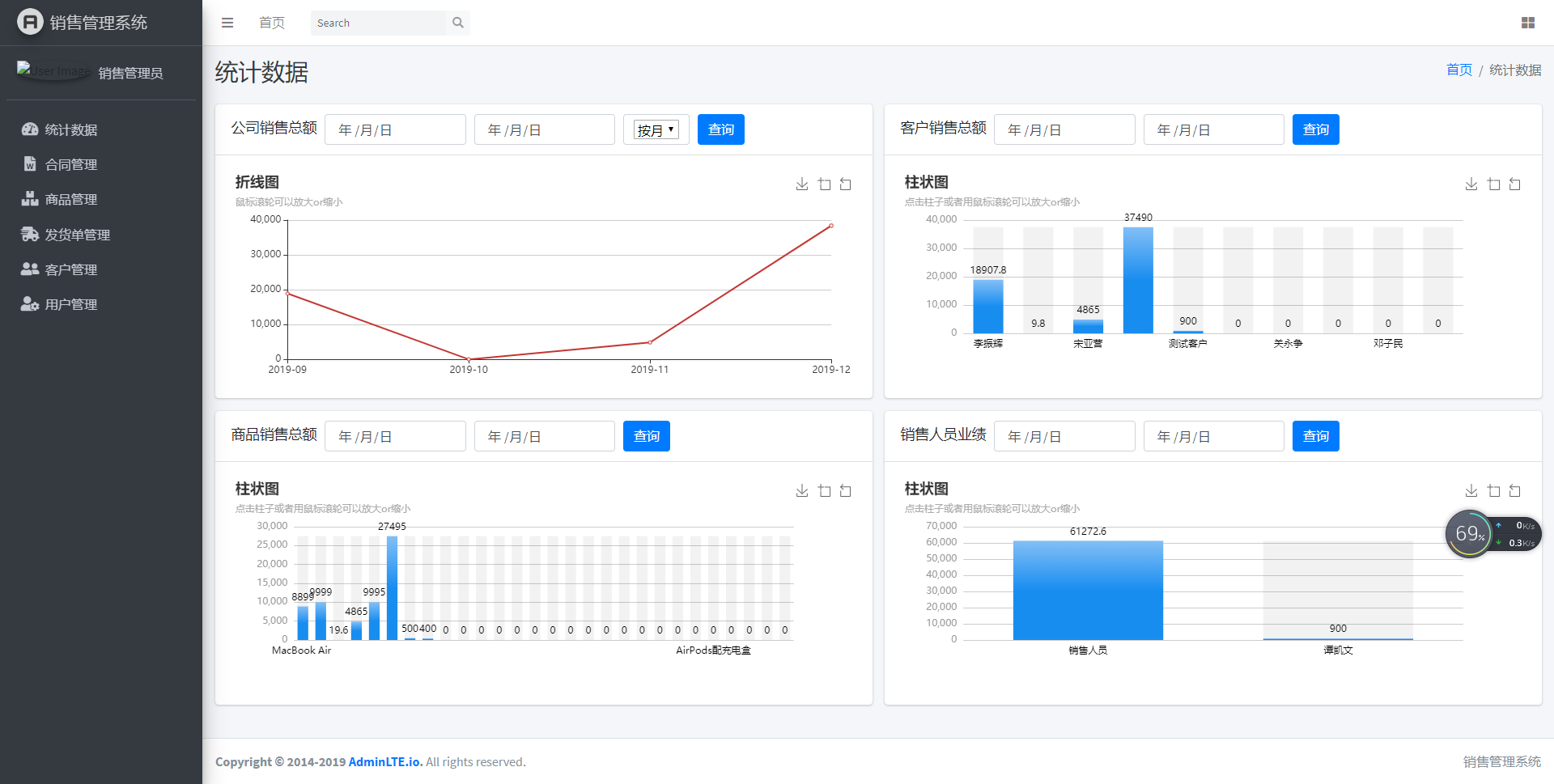Pick the start date for 客户销售总额

point(1064,129)
